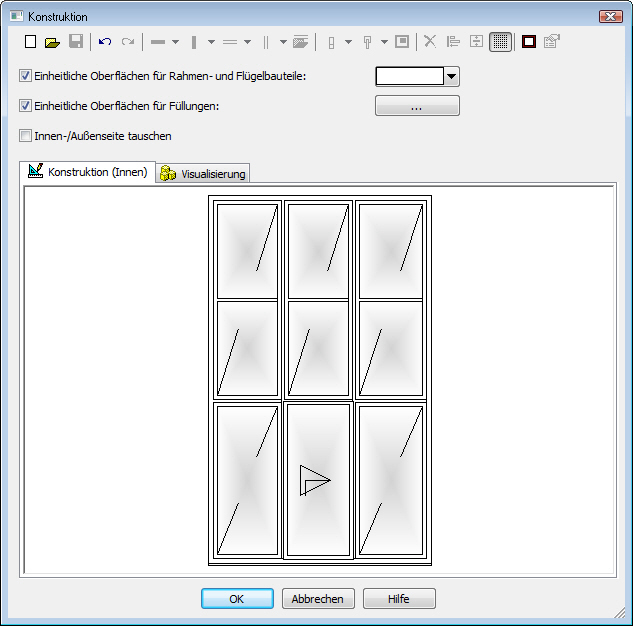
Task: Confirm with the OK button
Action: click(237, 599)
